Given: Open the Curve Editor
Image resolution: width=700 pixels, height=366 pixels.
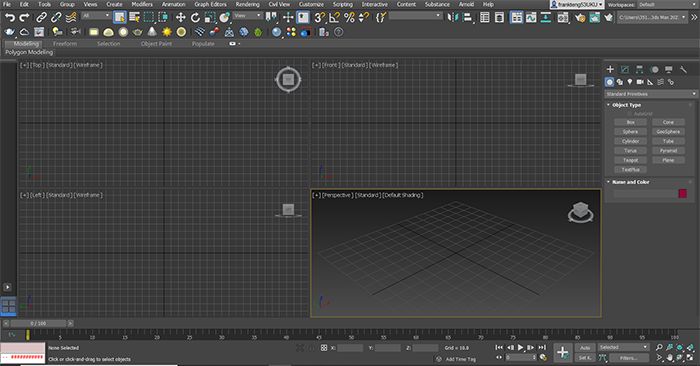Looking at the screenshot, I should [531, 17].
